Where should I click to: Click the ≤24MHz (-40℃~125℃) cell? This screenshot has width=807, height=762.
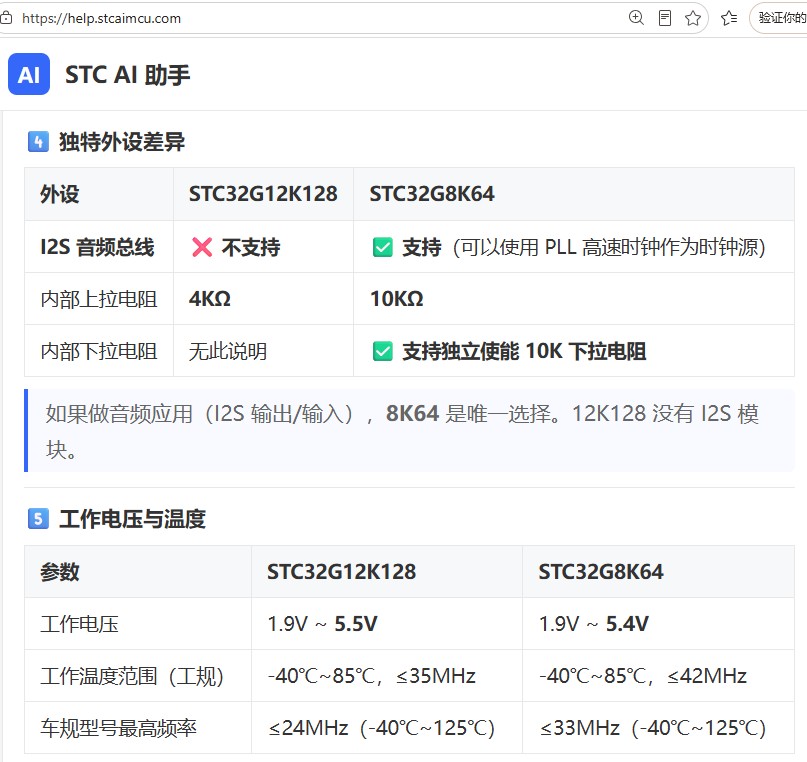coord(381,728)
